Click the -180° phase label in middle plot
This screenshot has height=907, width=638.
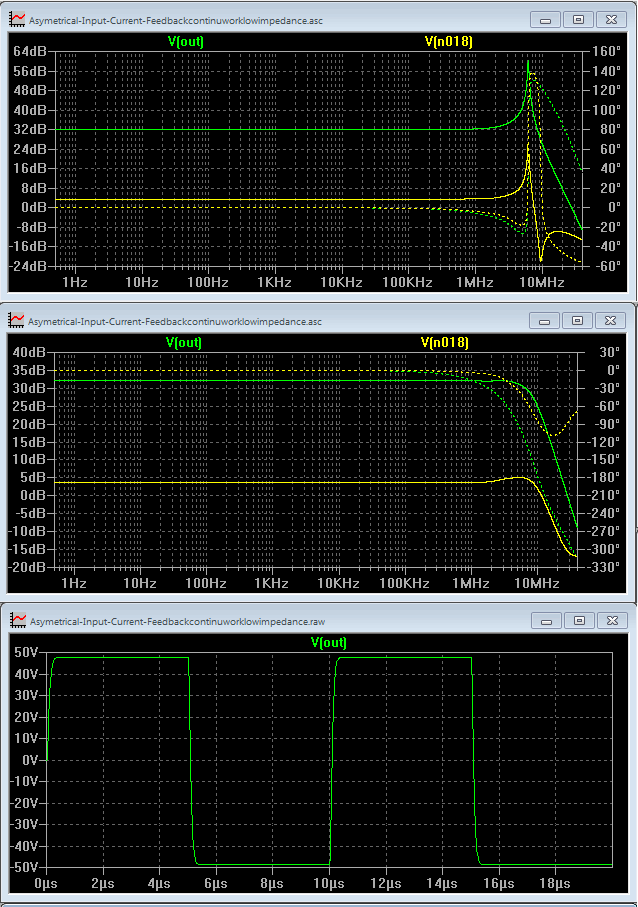(604, 477)
